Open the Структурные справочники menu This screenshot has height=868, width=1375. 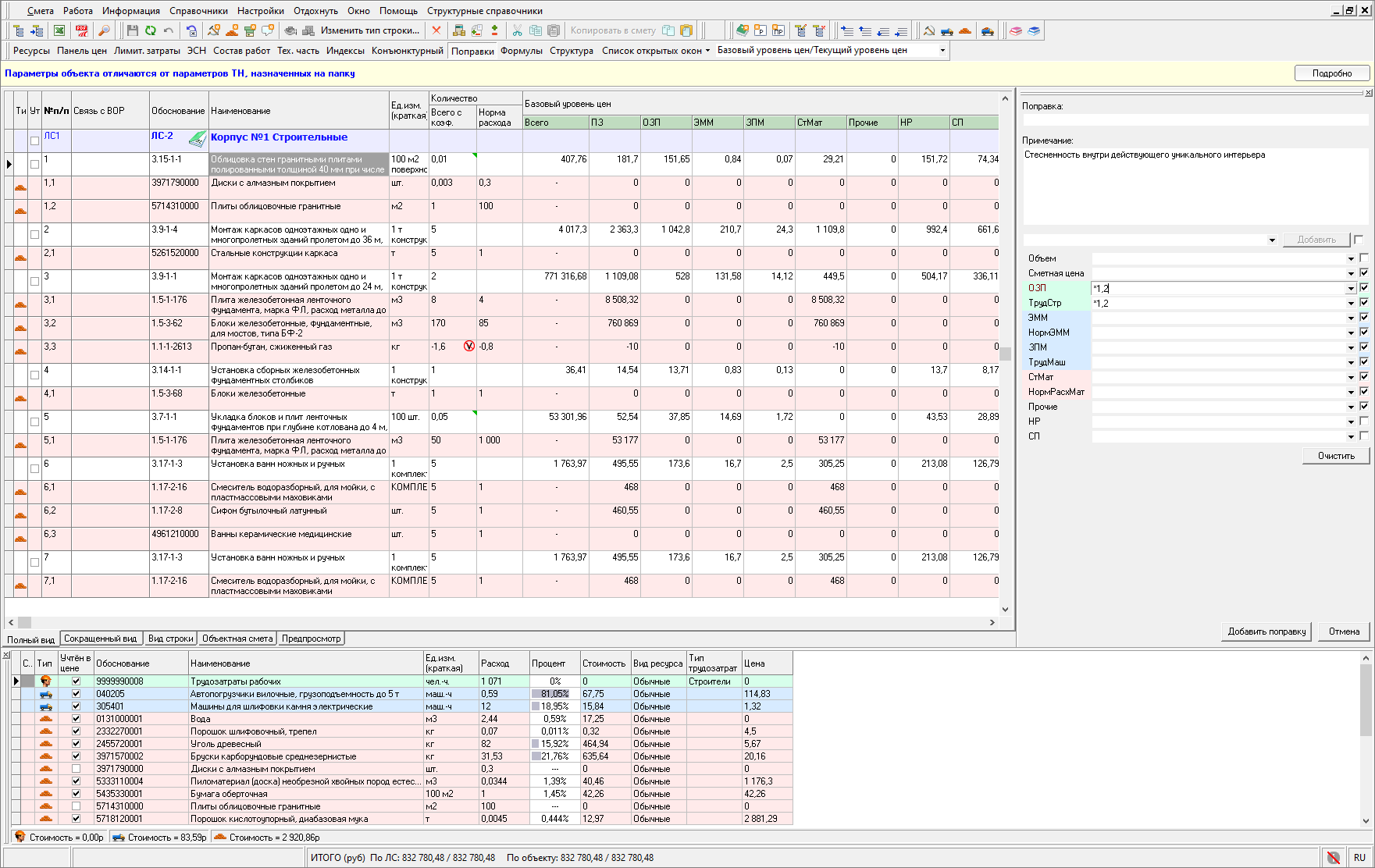coord(484,11)
